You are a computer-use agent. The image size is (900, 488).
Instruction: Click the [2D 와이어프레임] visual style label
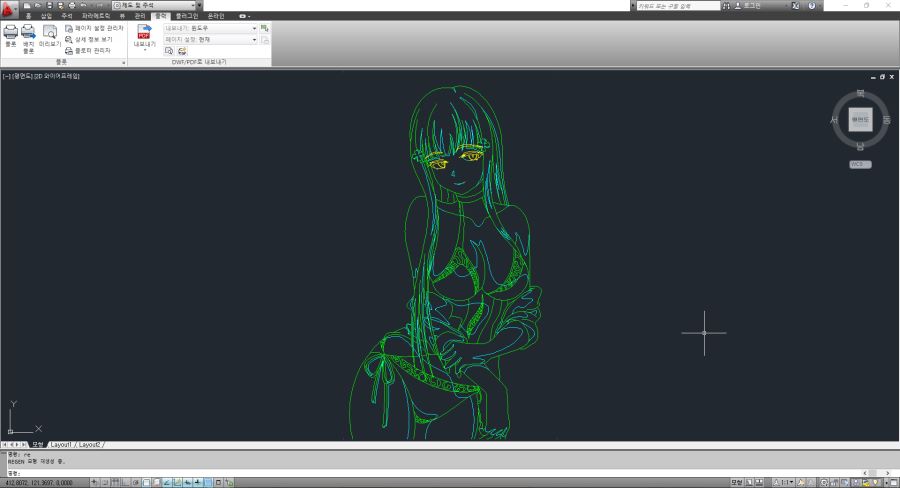(x=56, y=76)
